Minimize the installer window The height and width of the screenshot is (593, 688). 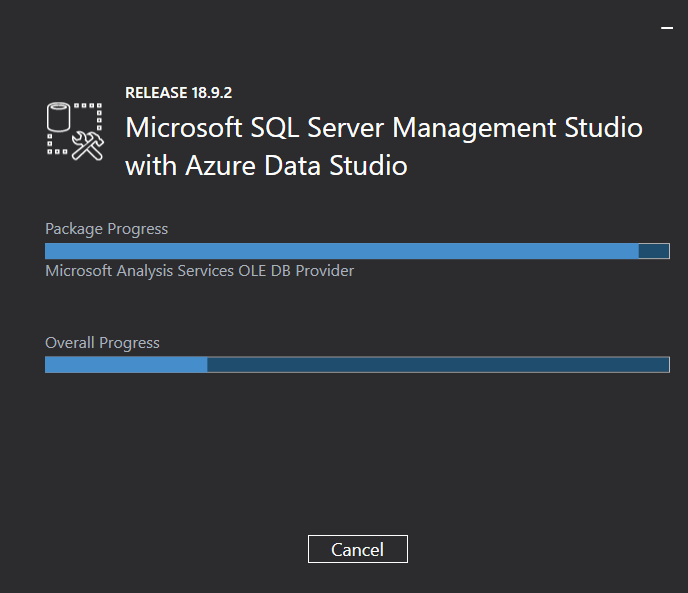click(667, 28)
